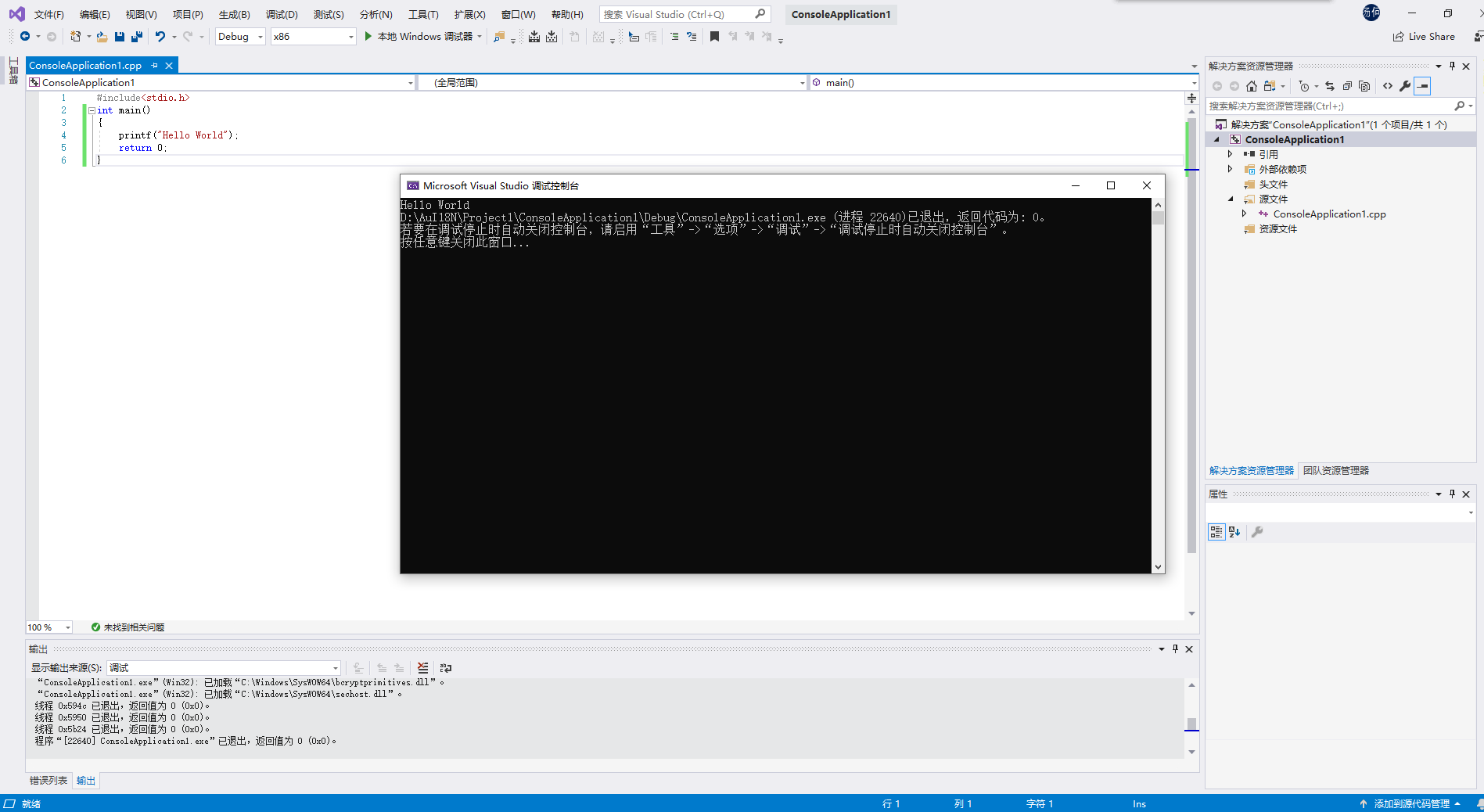The width and height of the screenshot is (1484, 812).
Task: Toggle Preview Selected Items in Solution Explorer
Action: coord(1422,86)
